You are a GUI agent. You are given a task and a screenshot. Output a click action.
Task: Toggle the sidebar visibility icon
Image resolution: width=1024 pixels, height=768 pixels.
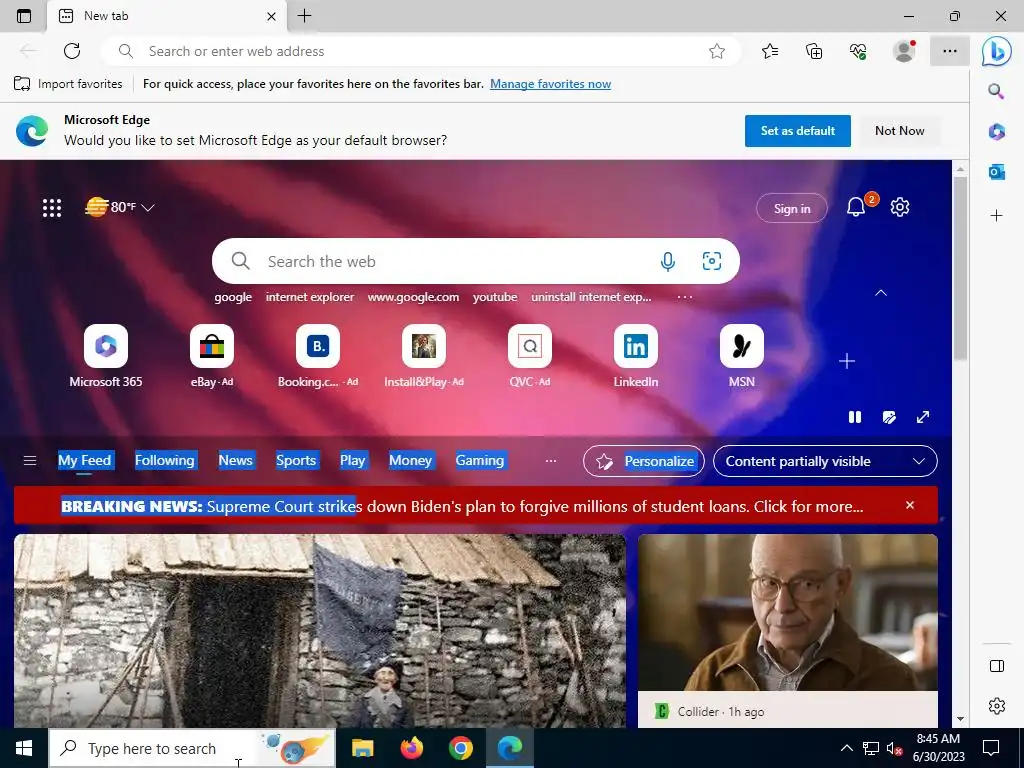coord(997,666)
